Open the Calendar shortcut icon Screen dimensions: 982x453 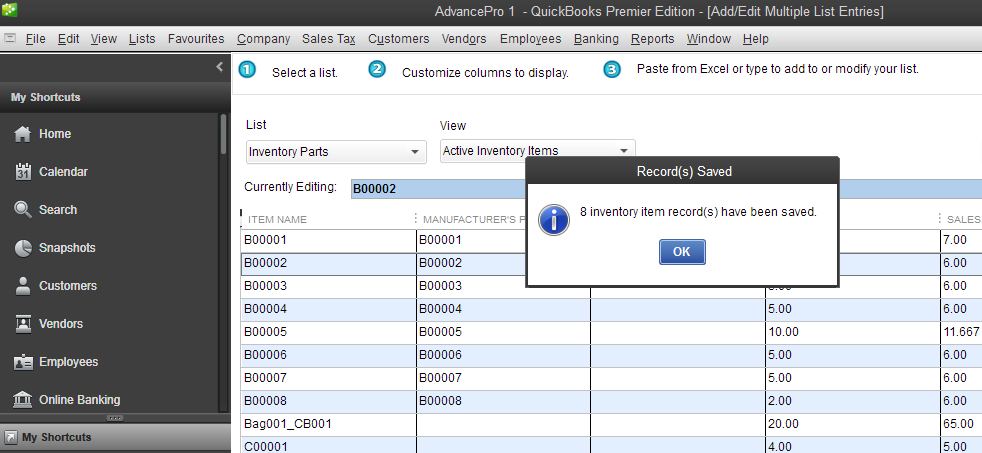[x=23, y=172]
